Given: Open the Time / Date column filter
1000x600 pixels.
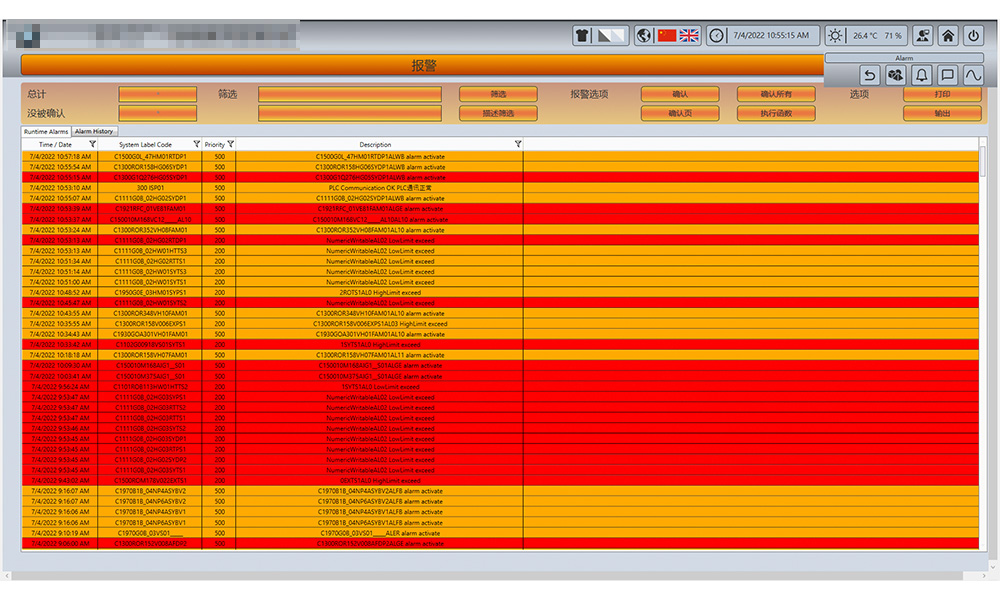Looking at the screenshot, I should click(x=92, y=145).
